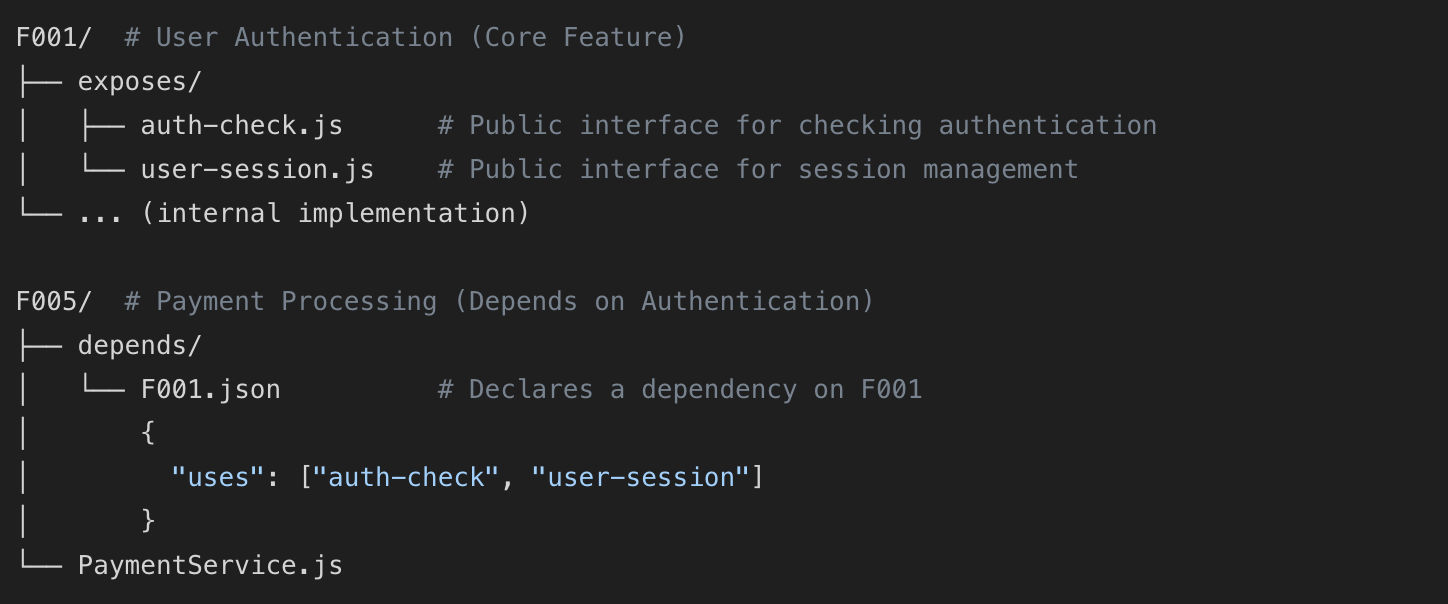Click the '# Declares a dependency on F001' comment
The image size is (1448, 604).
coord(679,389)
